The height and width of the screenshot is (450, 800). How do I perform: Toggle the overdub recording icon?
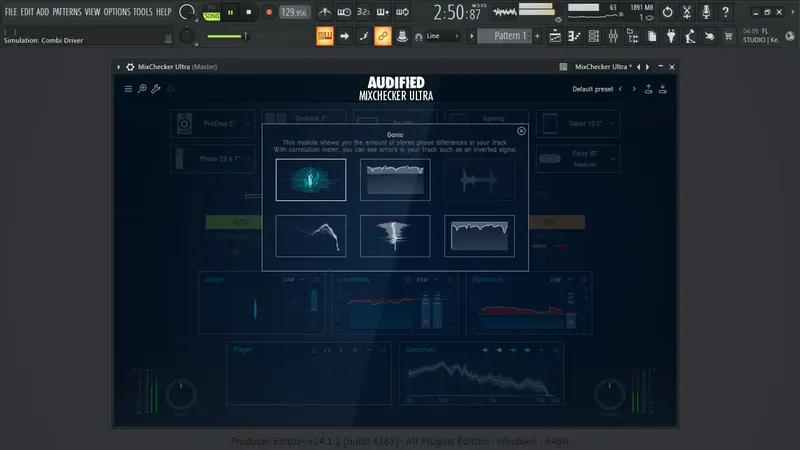point(383,12)
